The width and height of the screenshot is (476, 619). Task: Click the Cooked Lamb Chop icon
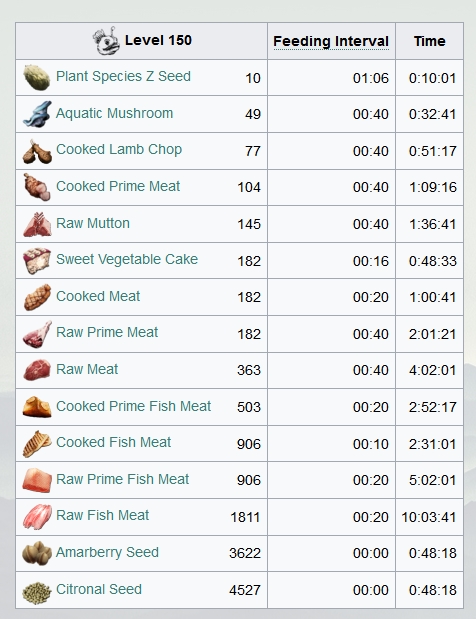click(x=37, y=151)
